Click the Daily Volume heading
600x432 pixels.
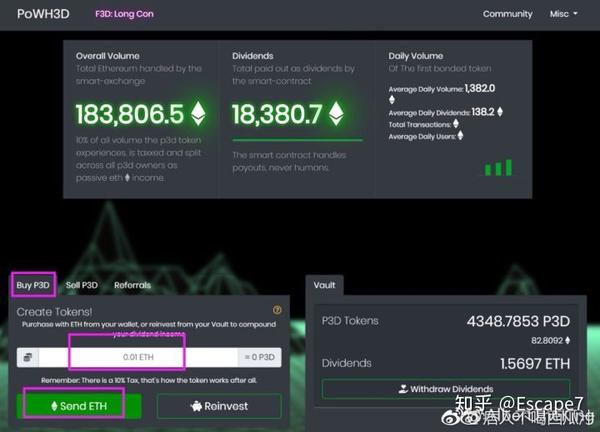click(416, 56)
